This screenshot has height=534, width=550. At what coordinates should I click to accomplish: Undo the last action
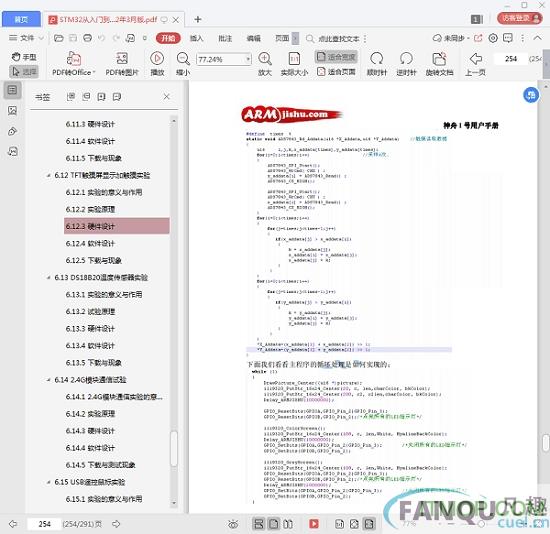pyautogui.click(x=101, y=38)
